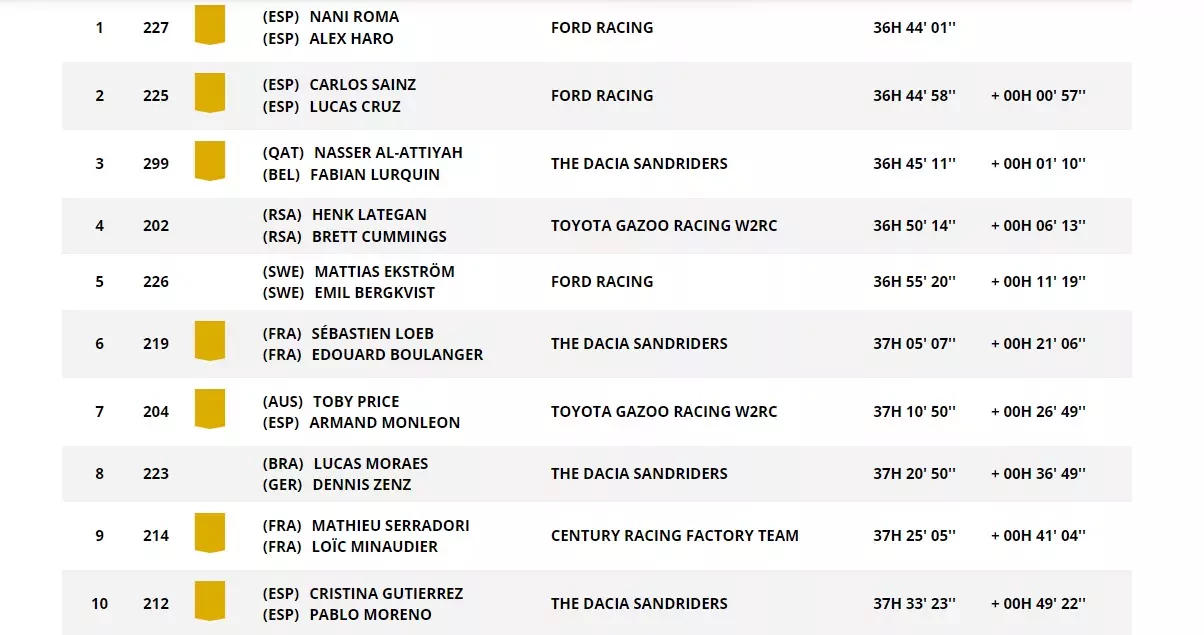Select yellow badge next to bib 299
Image resolution: width=1204 pixels, height=635 pixels.
click(x=209, y=161)
